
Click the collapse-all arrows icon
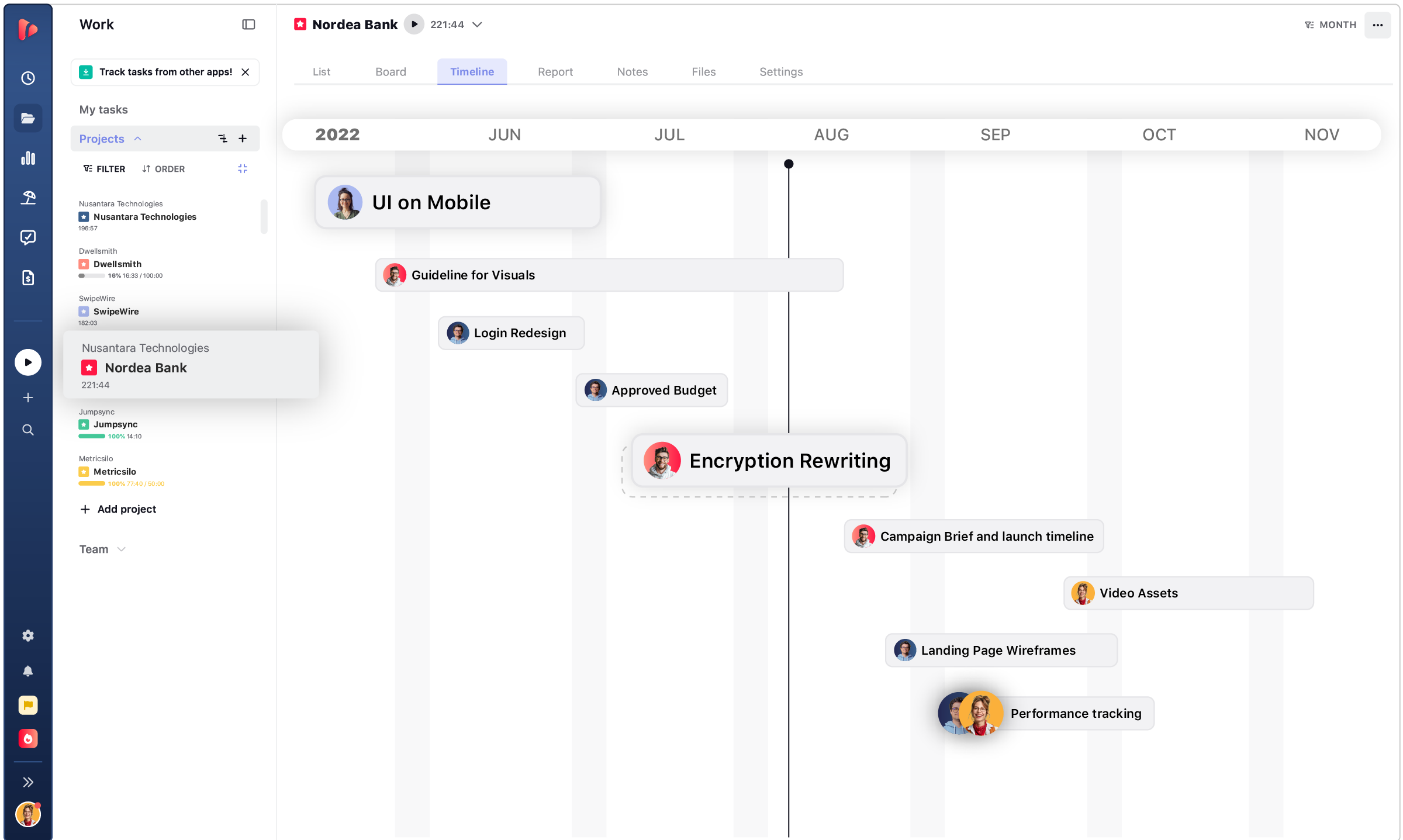[243, 168]
